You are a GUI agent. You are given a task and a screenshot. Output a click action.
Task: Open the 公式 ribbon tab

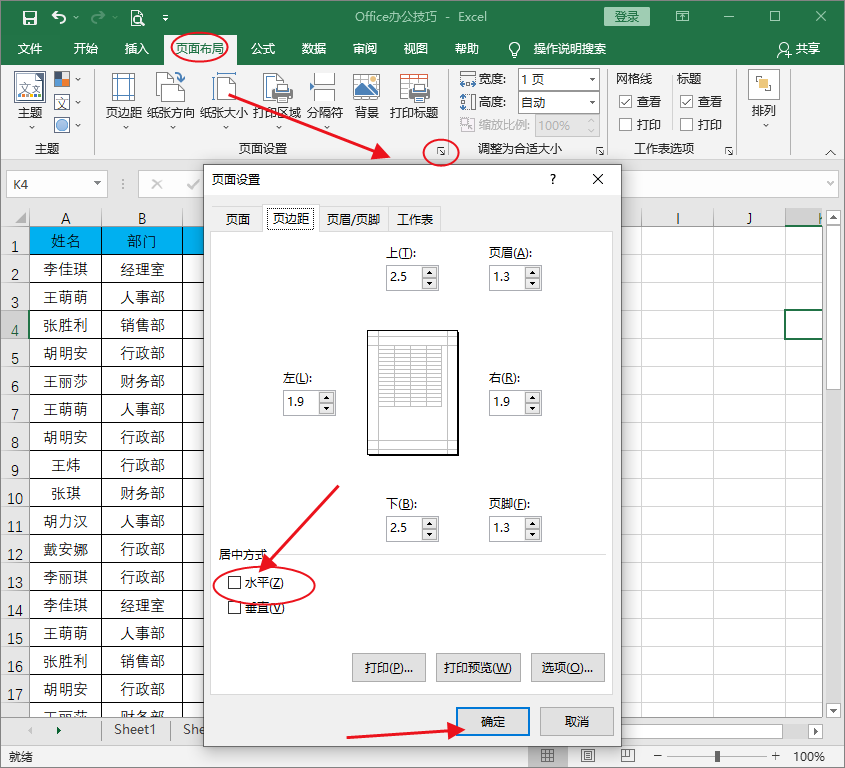263,48
